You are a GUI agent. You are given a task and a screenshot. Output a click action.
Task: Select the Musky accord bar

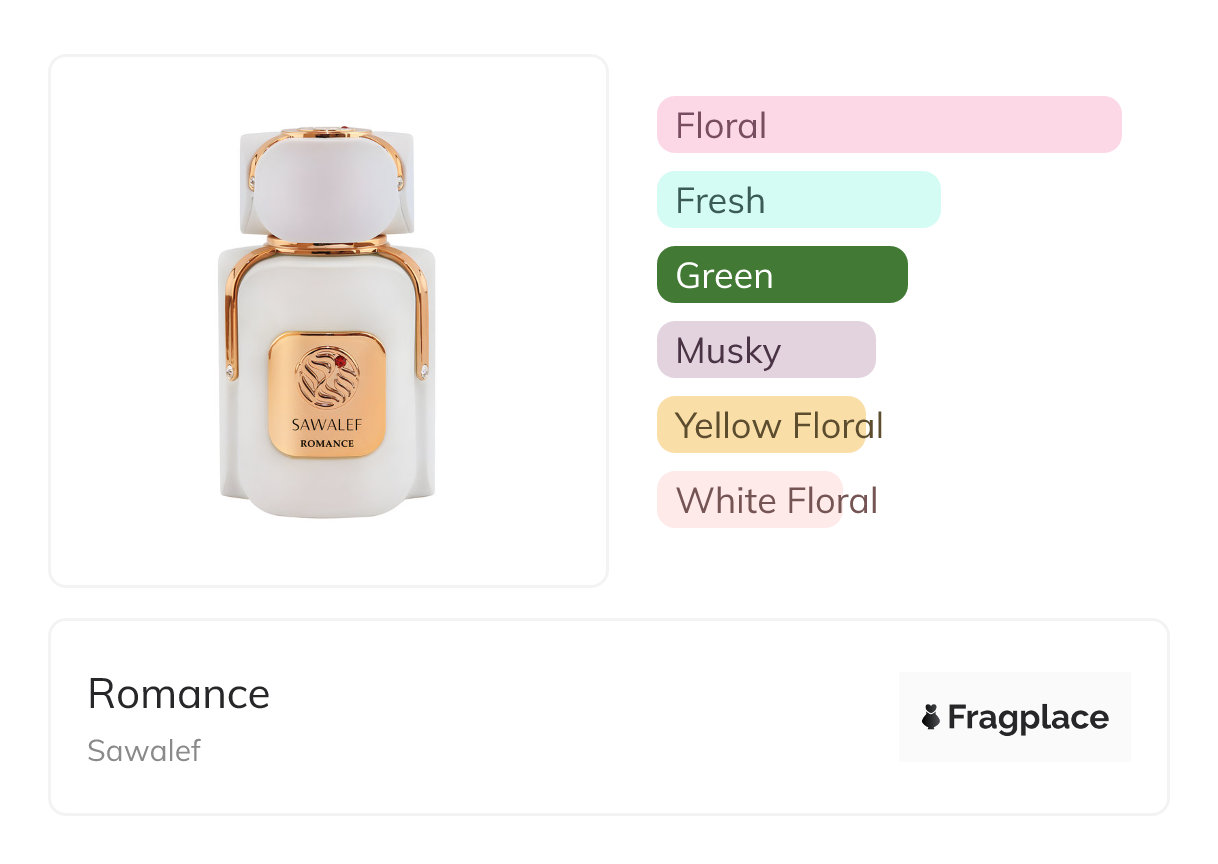pos(766,350)
